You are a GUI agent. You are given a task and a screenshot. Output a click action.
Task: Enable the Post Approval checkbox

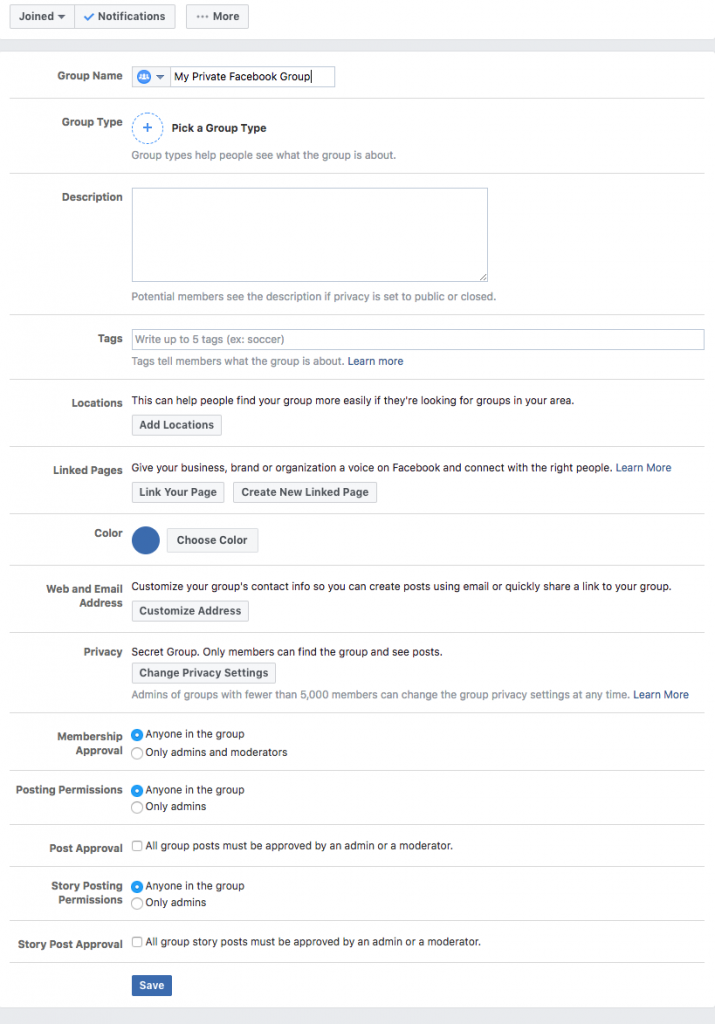(x=137, y=846)
